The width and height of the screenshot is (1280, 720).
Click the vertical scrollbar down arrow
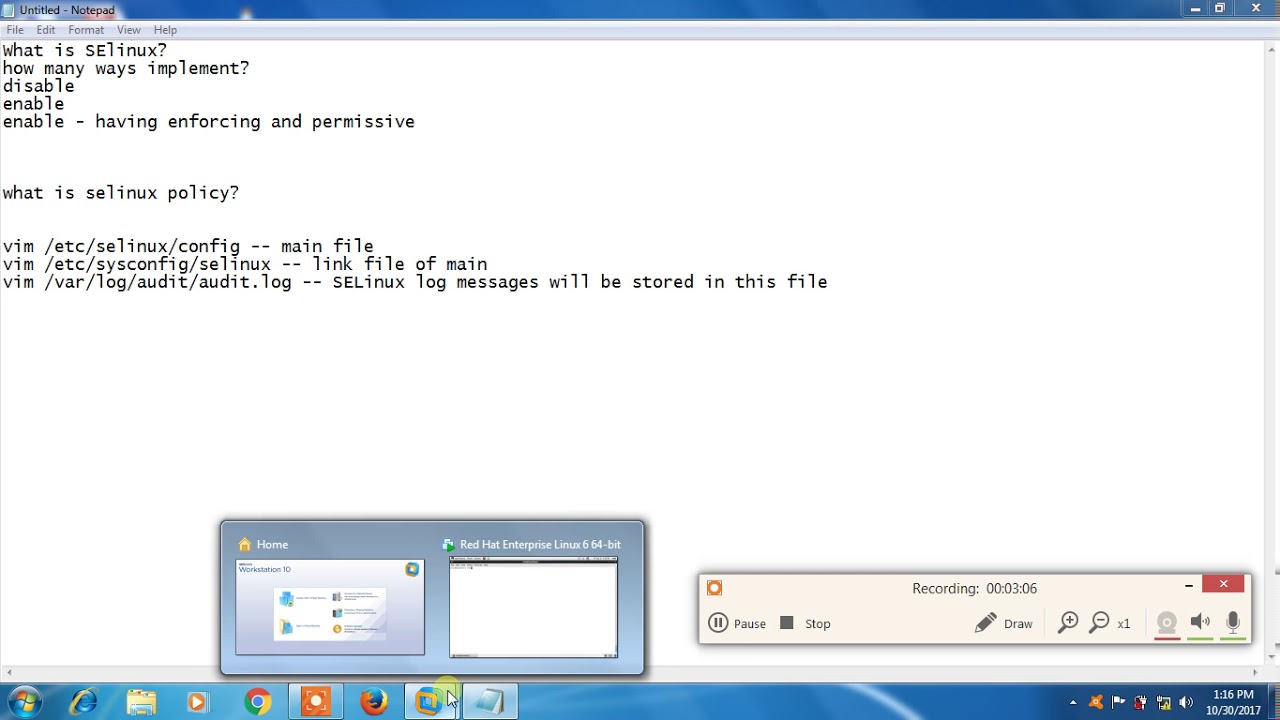tap(1272, 657)
